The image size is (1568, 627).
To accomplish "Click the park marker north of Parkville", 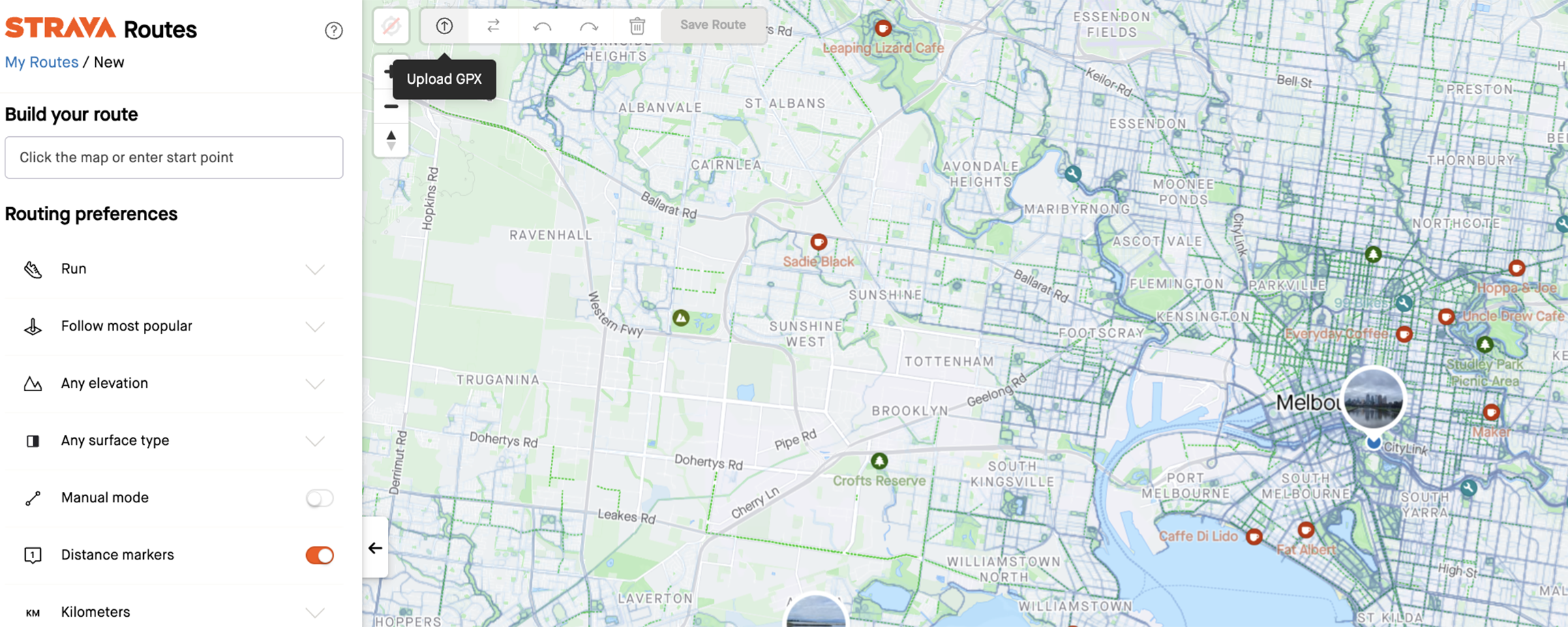I will [x=1373, y=254].
